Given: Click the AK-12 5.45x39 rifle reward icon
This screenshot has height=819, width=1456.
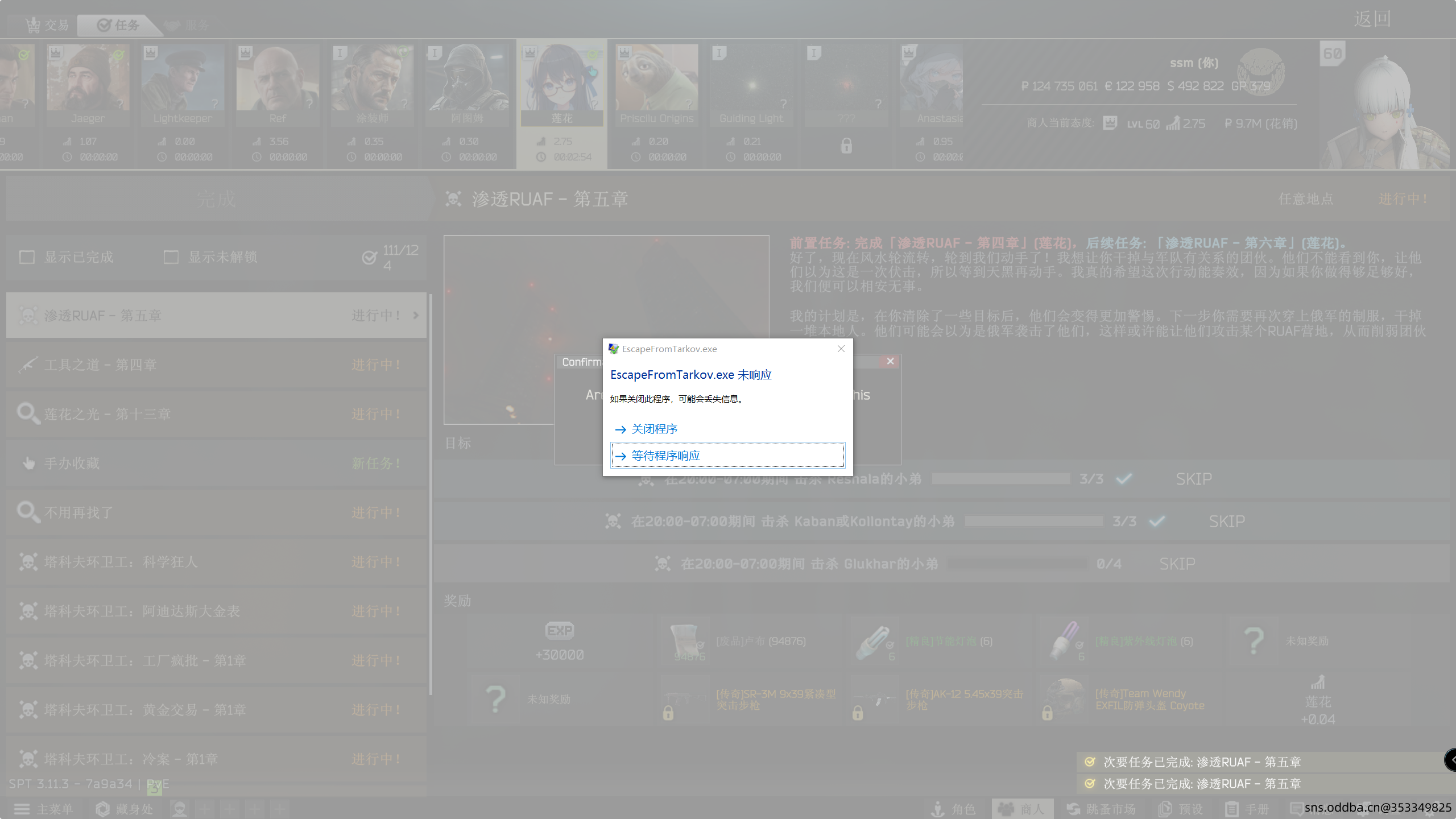Looking at the screenshot, I should tap(874, 700).
